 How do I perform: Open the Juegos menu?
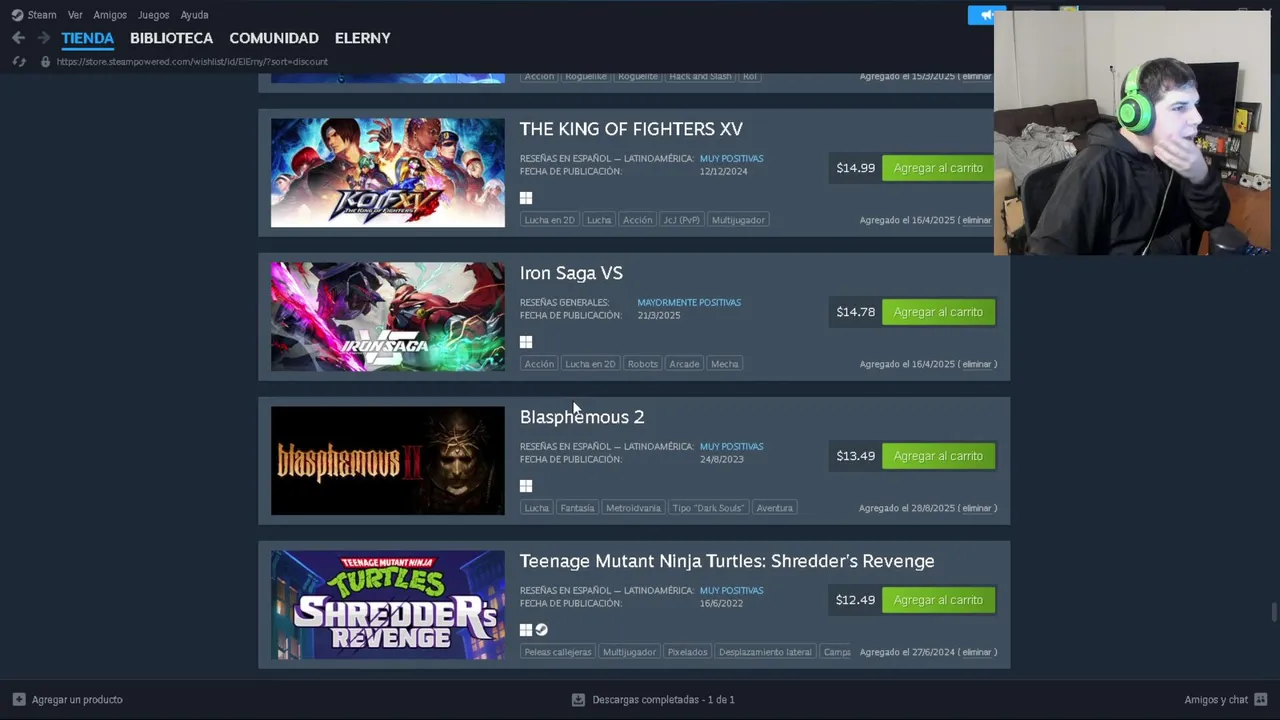(x=153, y=15)
